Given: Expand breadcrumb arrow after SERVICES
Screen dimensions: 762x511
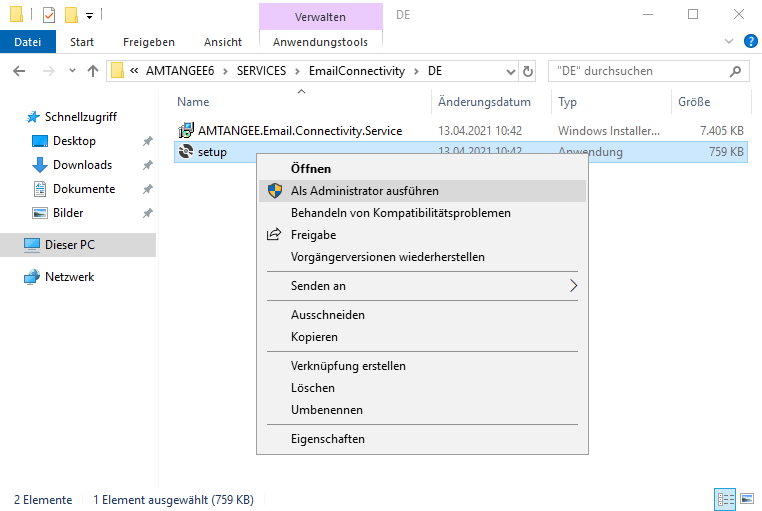Looking at the screenshot, I should click(x=297, y=71).
